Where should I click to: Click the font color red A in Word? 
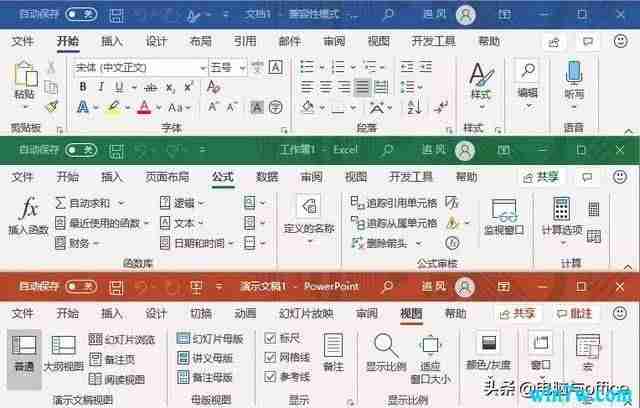[144, 108]
